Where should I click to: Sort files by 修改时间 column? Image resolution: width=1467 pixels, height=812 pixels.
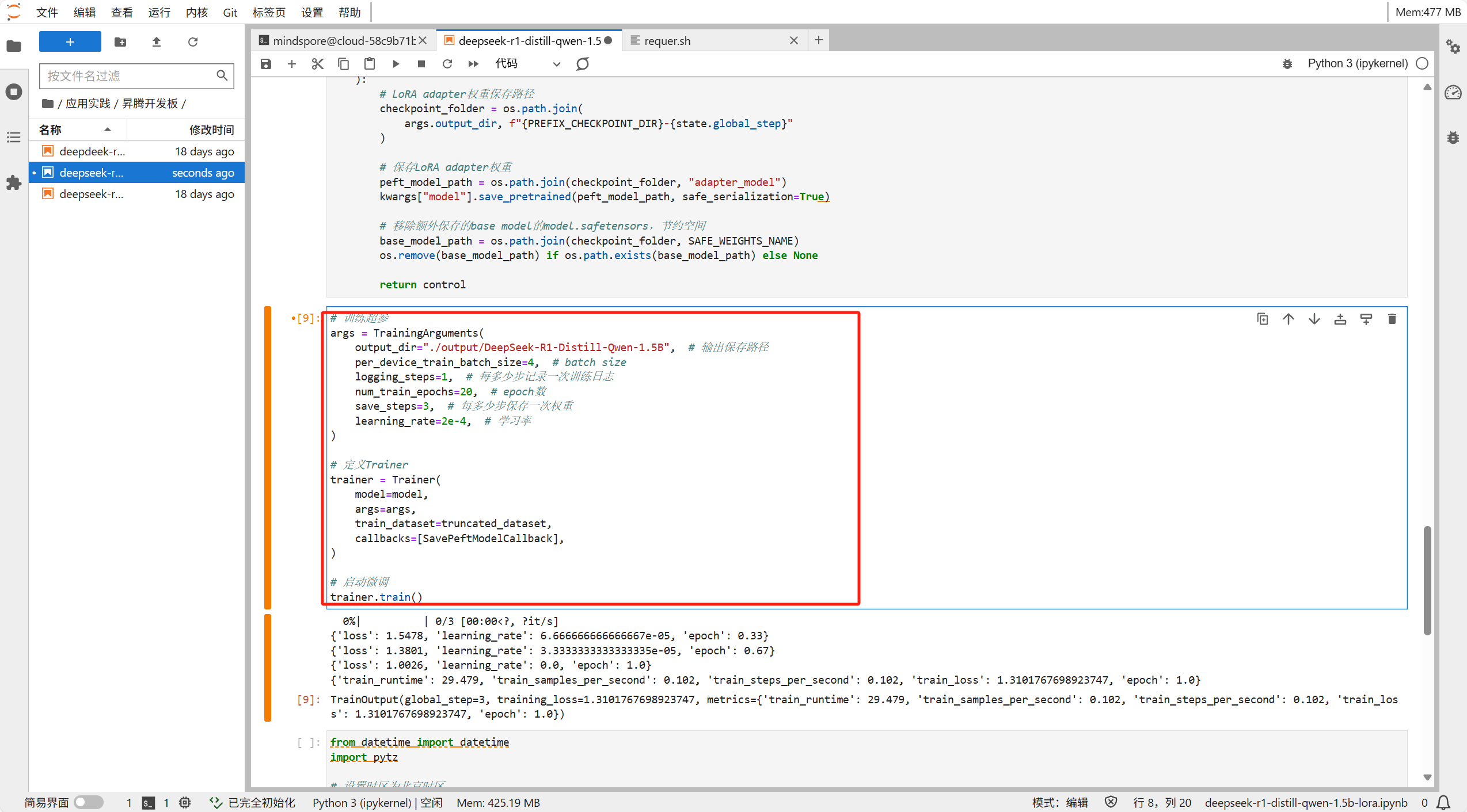click(x=211, y=129)
